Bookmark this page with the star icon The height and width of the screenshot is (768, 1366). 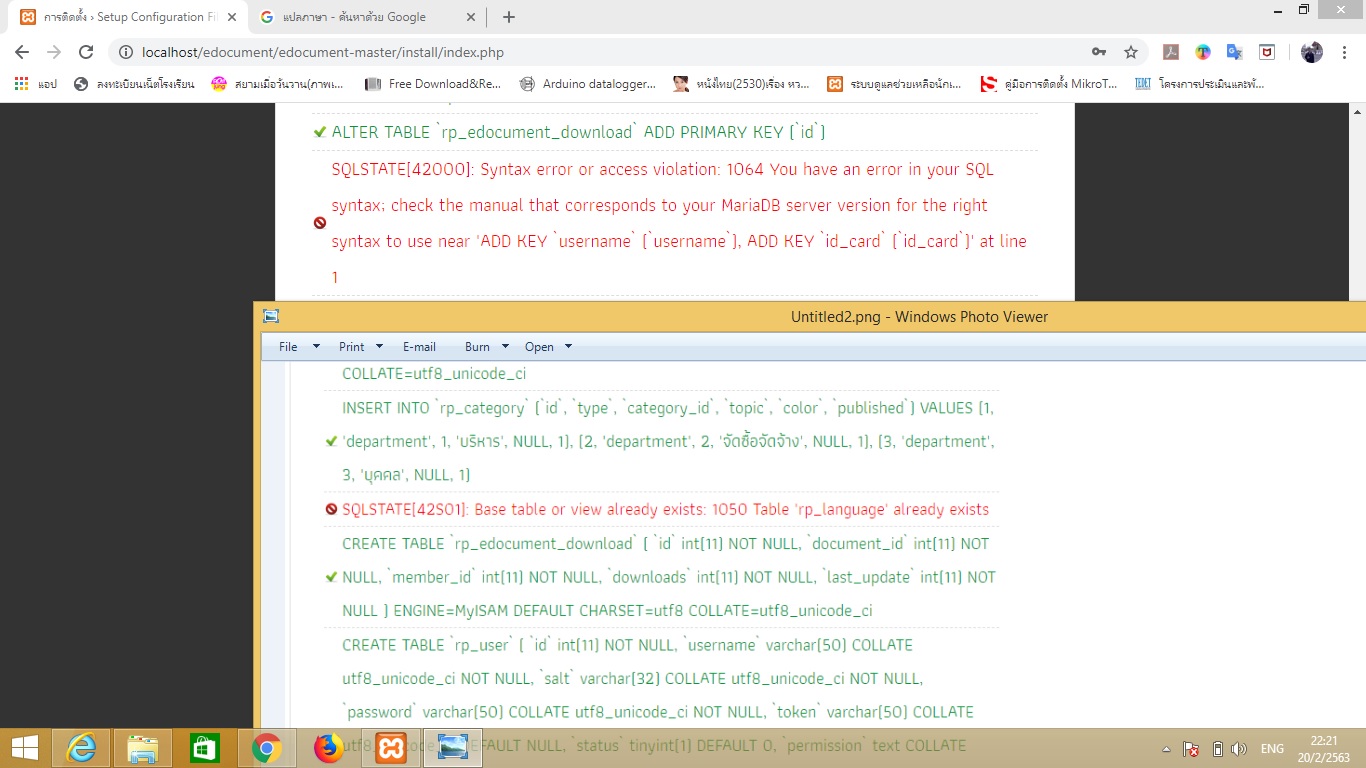1131,52
